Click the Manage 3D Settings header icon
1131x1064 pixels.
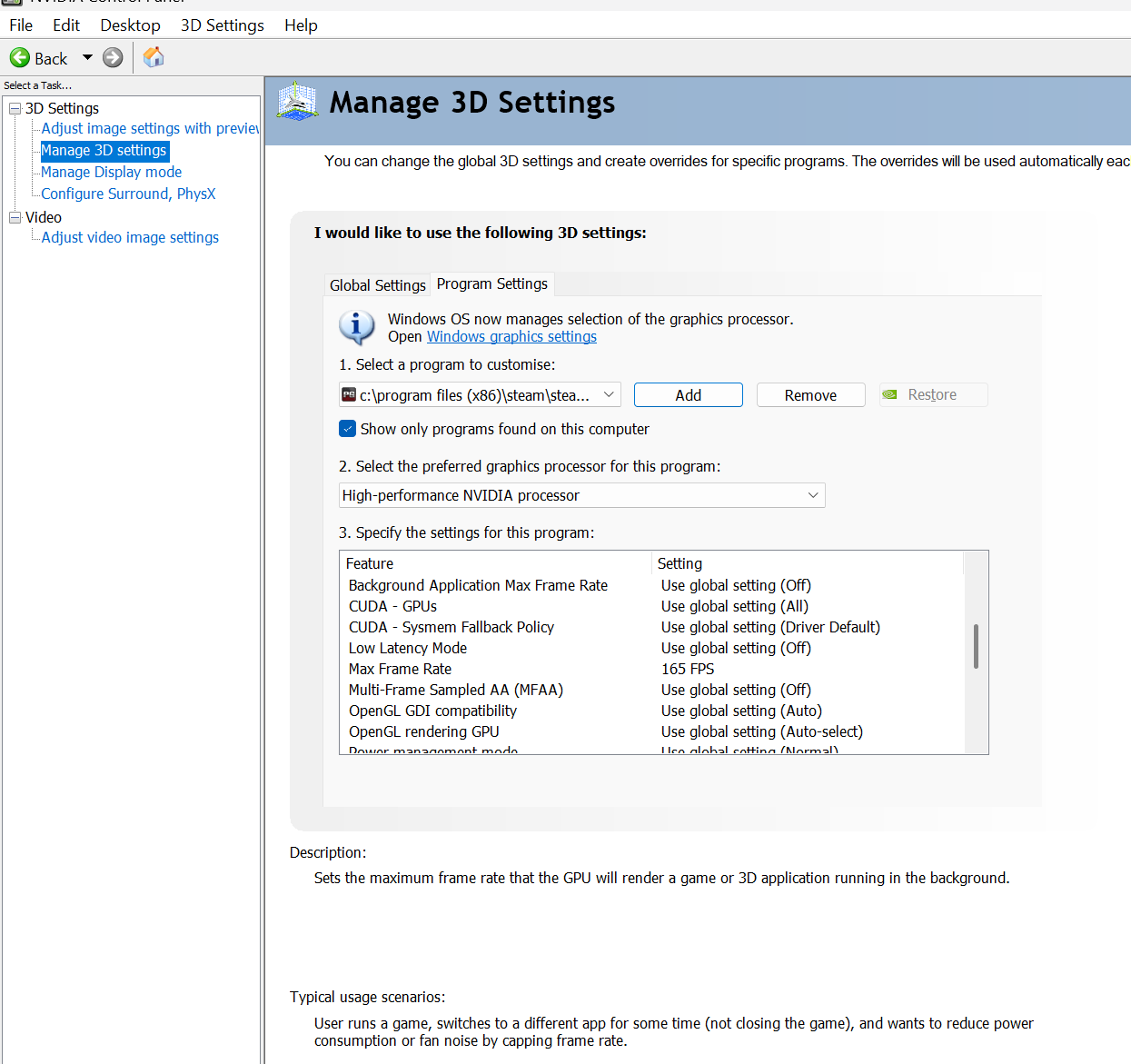point(297,102)
